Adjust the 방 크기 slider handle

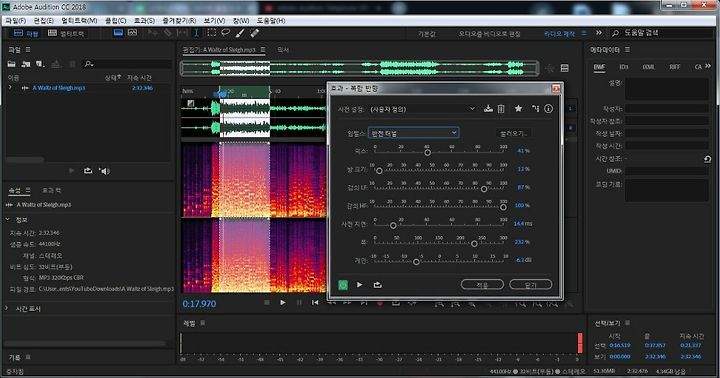pyautogui.click(x=379, y=170)
